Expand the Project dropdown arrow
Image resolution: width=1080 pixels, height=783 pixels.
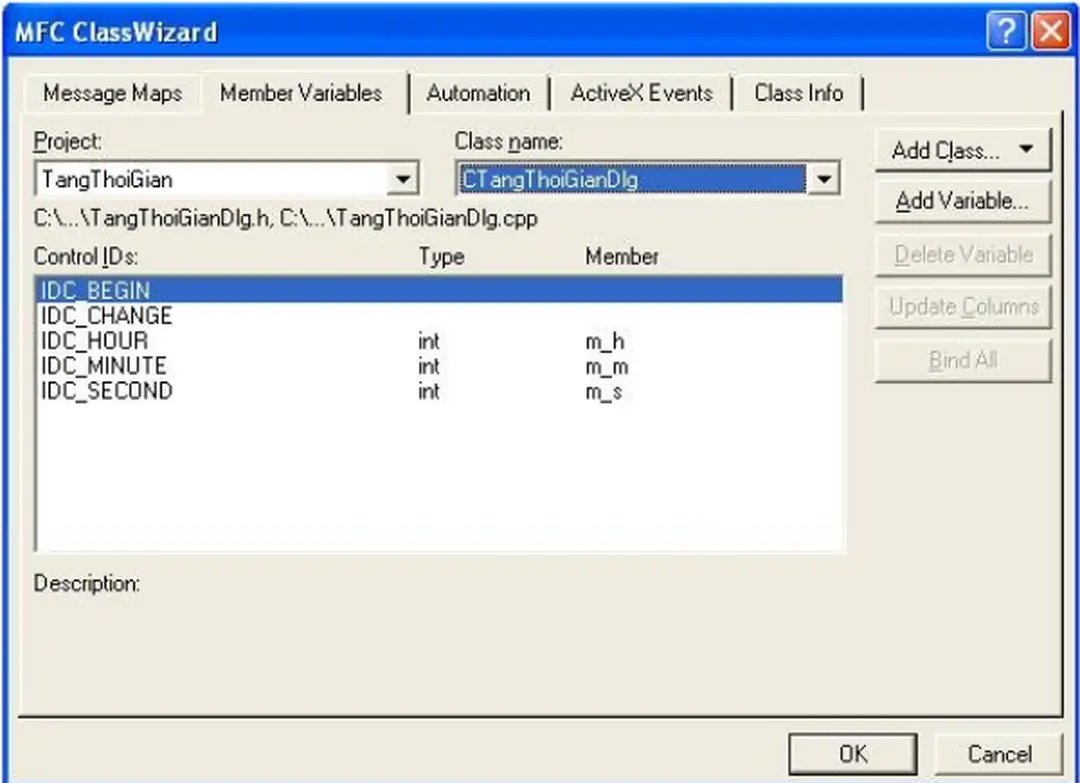[x=402, y=180]
